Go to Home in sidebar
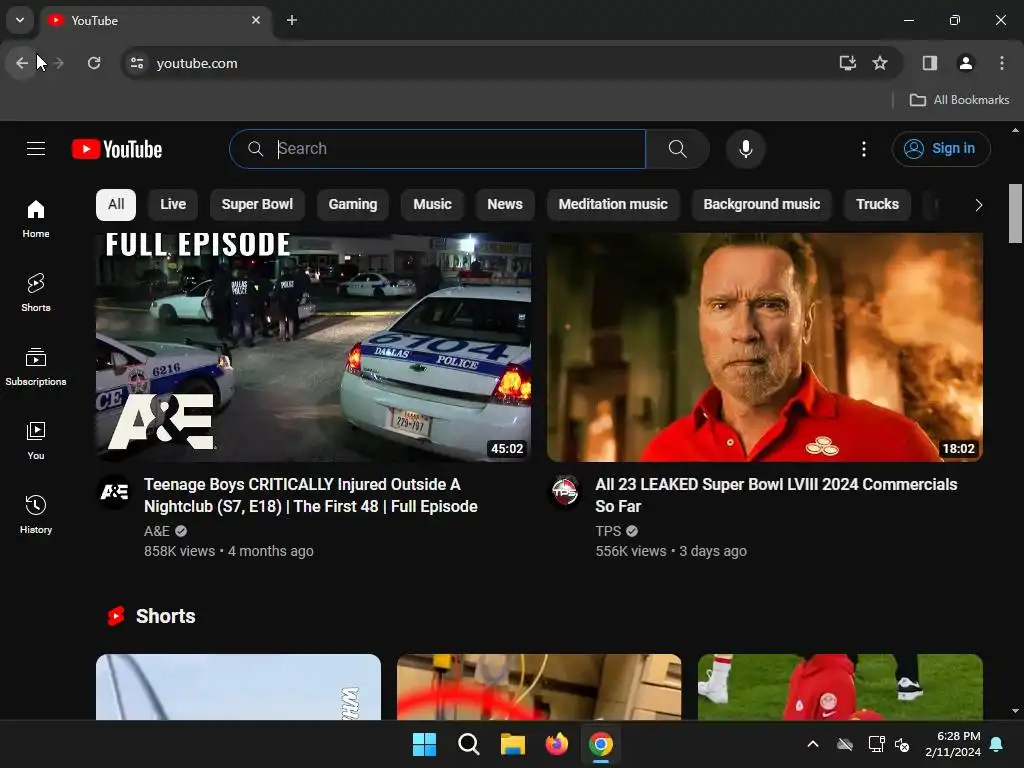The image size is (1024, 768). coord(36,219)
